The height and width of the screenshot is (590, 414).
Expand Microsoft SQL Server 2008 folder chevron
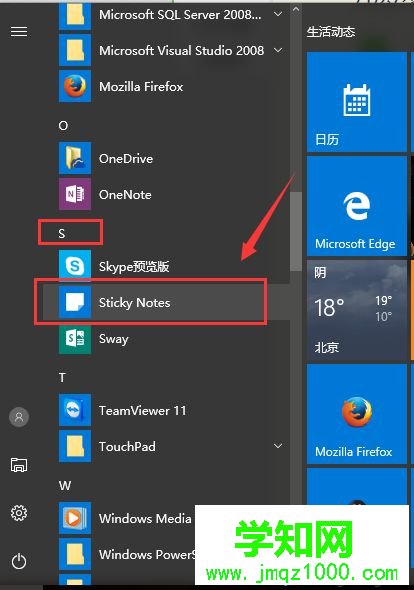[278, 14]
